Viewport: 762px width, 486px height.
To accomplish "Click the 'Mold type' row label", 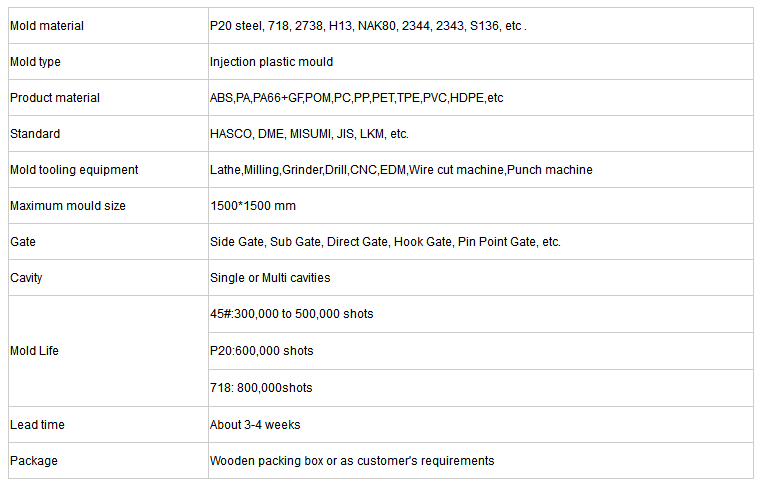I will coord(35,62).
